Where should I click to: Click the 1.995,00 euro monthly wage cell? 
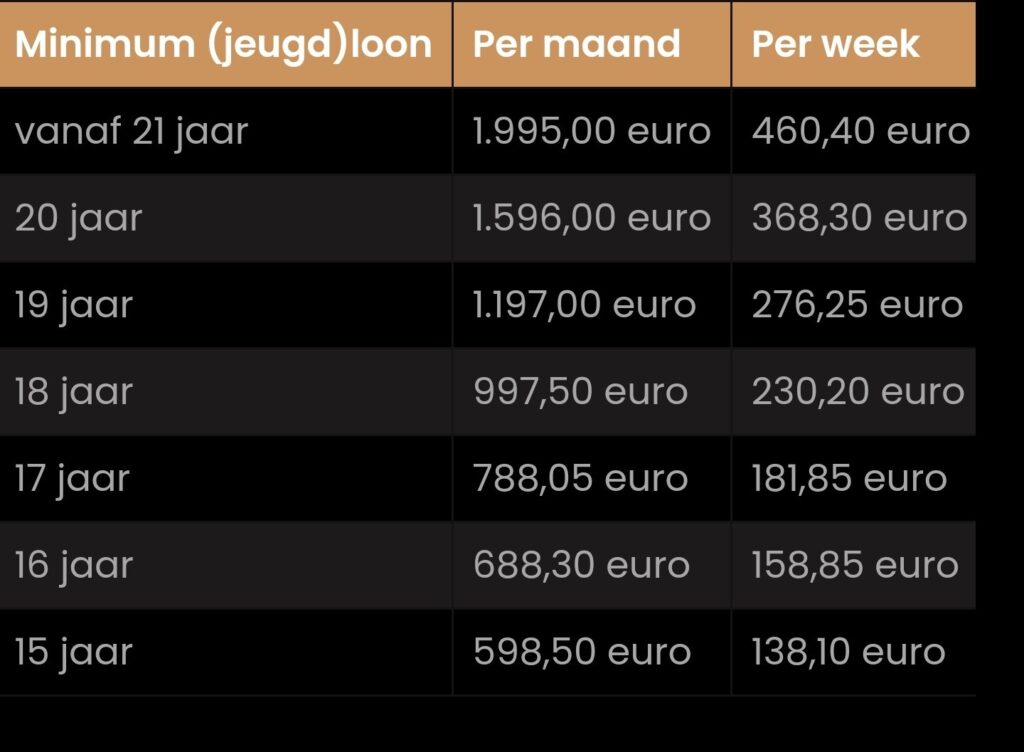coord(591,131)
